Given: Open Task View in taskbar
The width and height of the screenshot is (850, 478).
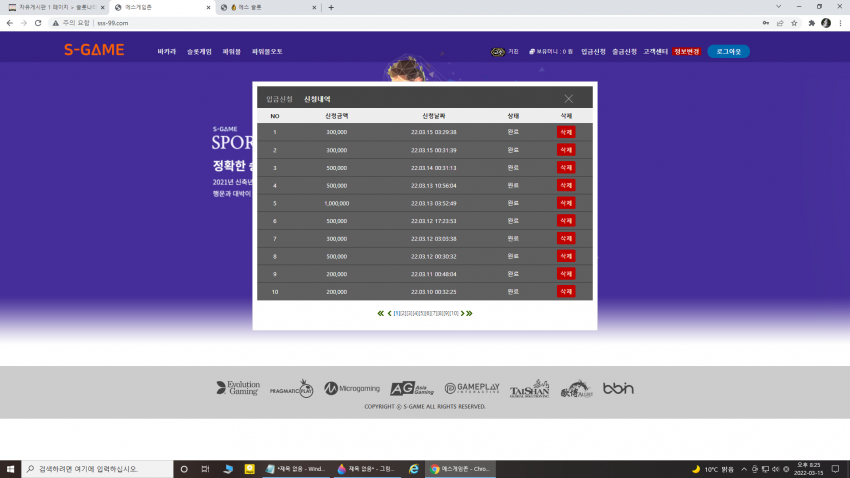Looking at the screenshot, I should (x=205, y=469).
